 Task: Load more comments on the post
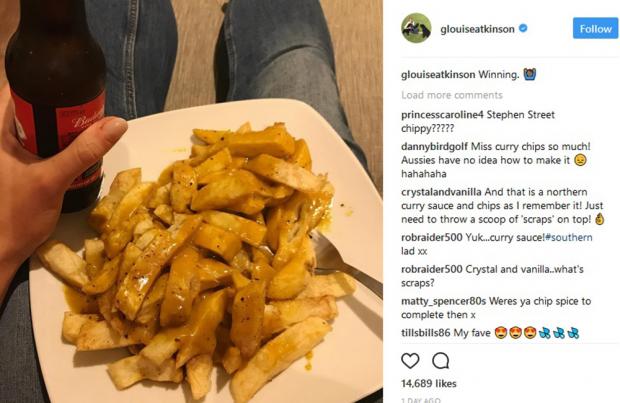click(x=452, y=95)
